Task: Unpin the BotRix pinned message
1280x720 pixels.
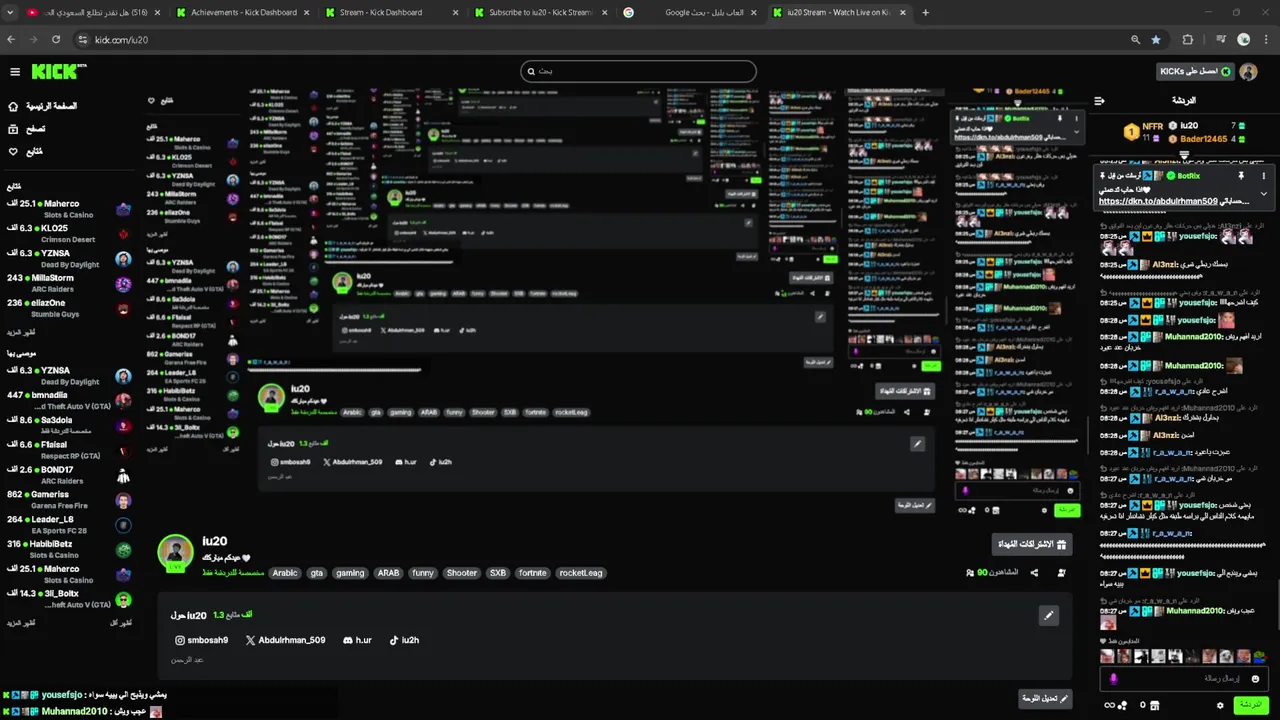Action: click(1241, 176)
